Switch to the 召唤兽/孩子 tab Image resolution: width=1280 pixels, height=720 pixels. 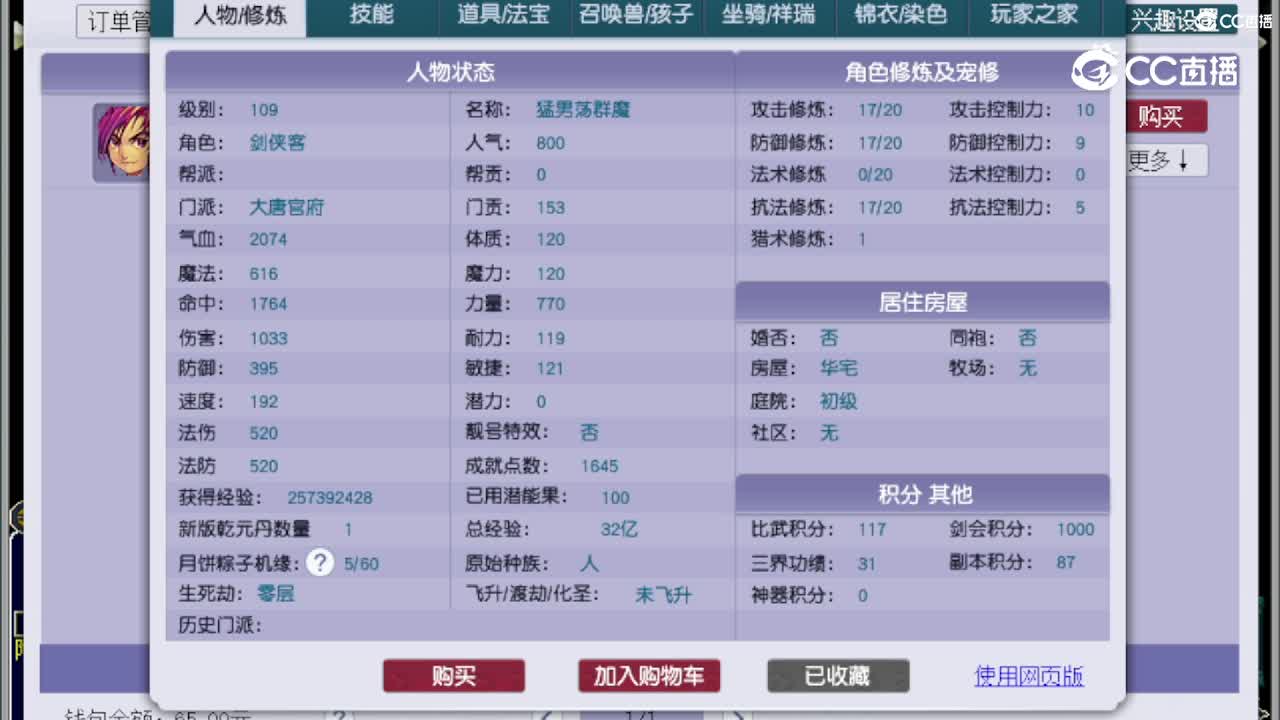click(636, 16)
